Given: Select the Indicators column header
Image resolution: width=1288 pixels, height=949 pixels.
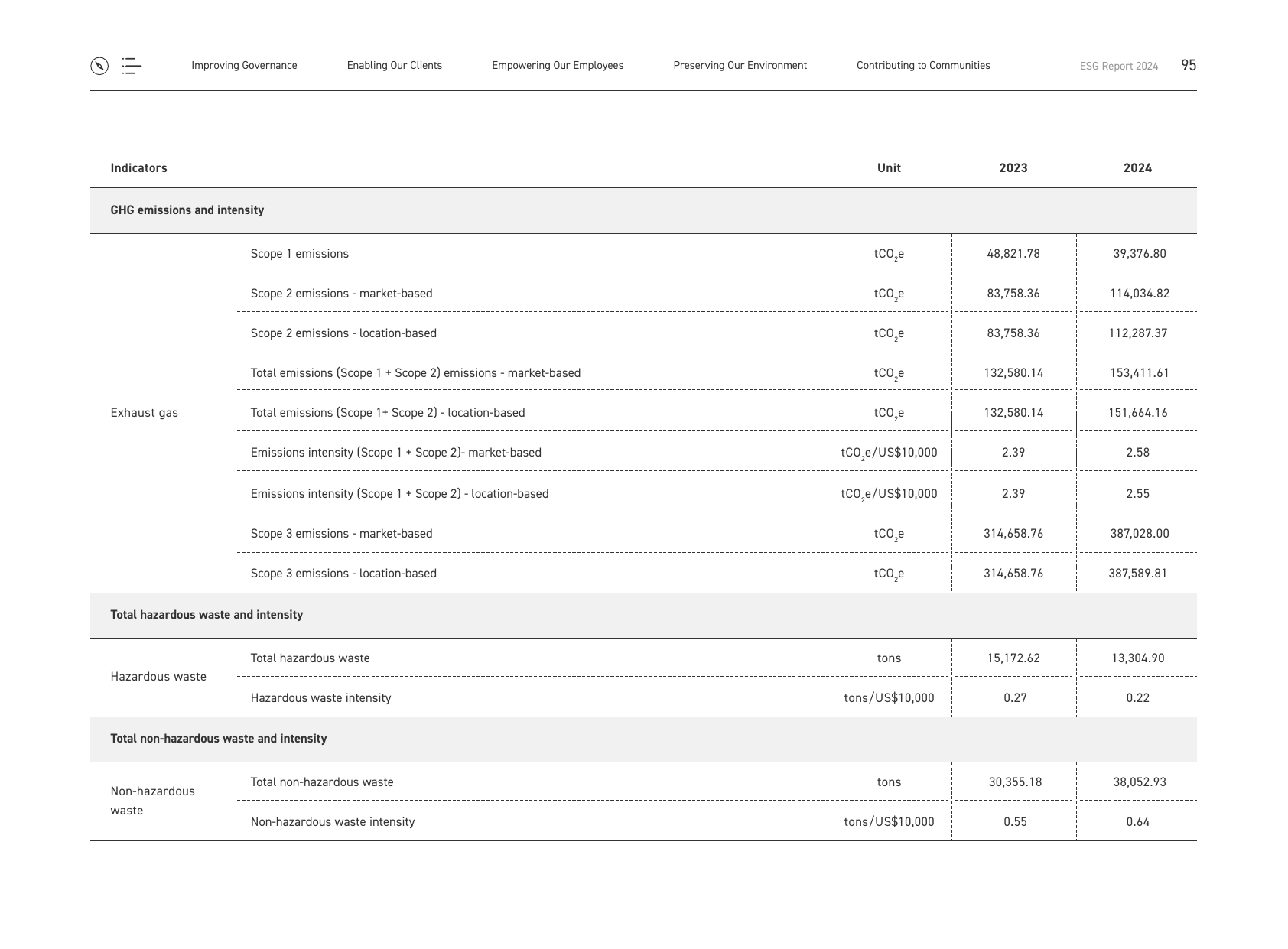Looking at the screenshot, I should click(x=138, y=168).
